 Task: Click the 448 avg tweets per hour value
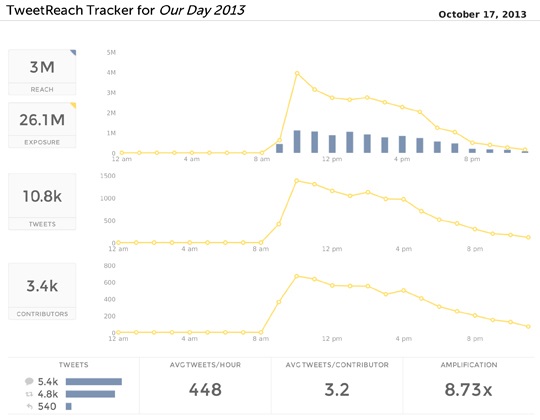pyautogui.click(x=205, y=390)
